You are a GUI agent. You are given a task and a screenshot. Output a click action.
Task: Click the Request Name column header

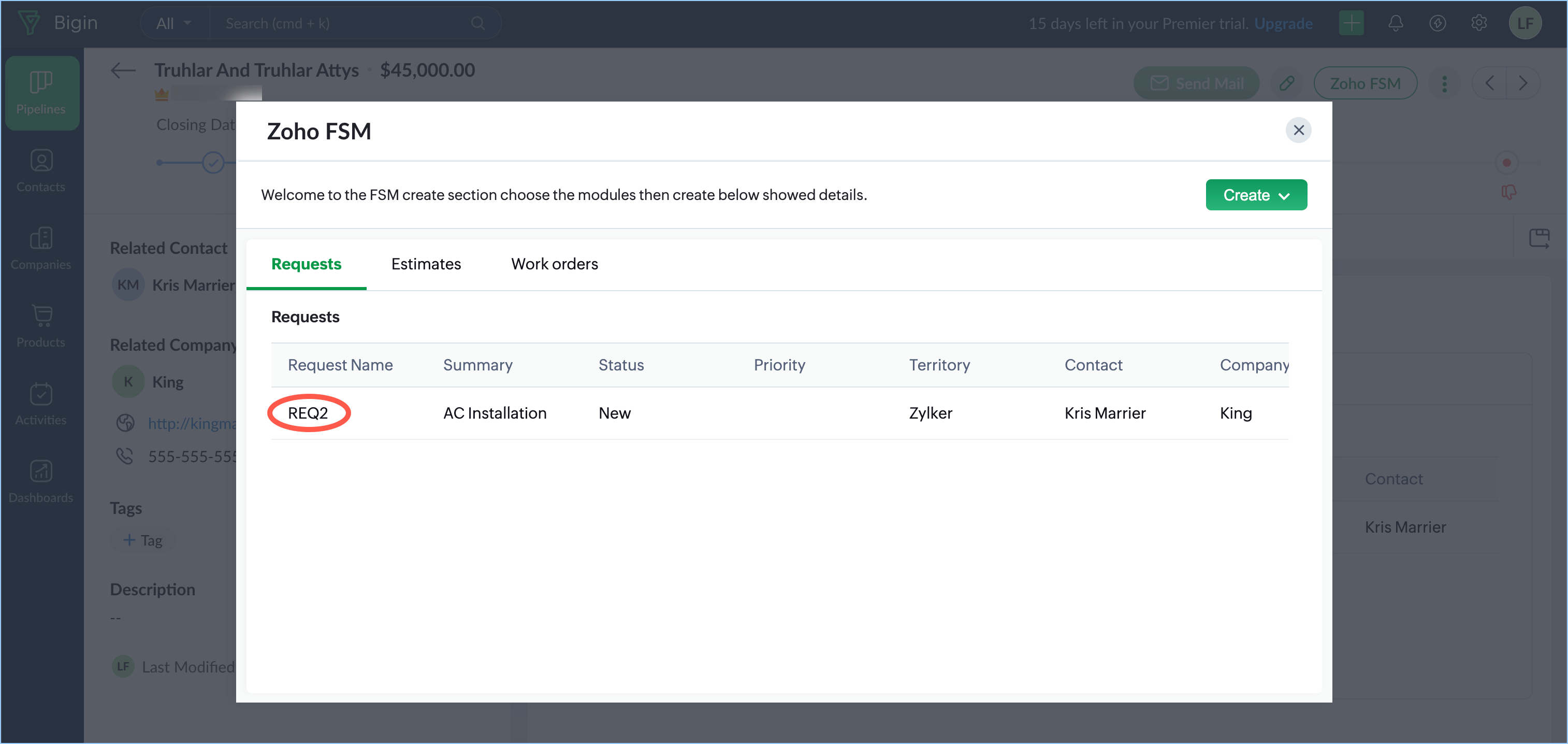(340, 365)
